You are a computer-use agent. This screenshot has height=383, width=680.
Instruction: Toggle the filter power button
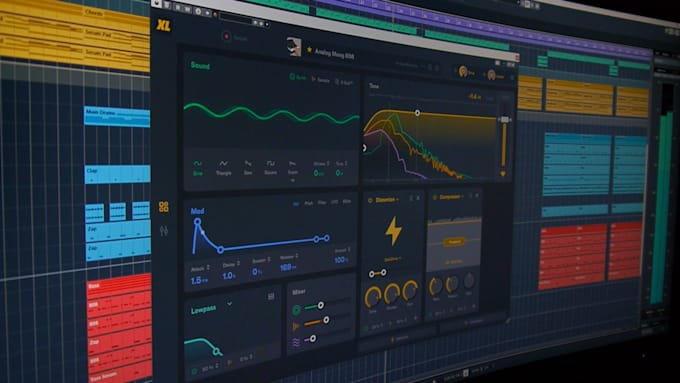(x=195, y=371)
